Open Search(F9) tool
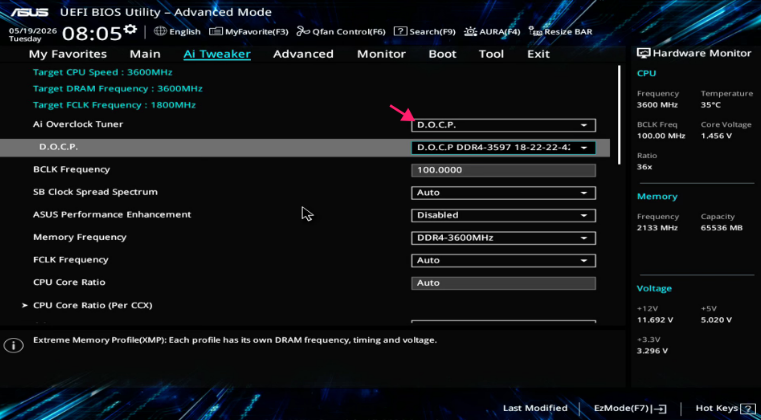The height and width of the screenshot is (420, 761). pos(425,32)
